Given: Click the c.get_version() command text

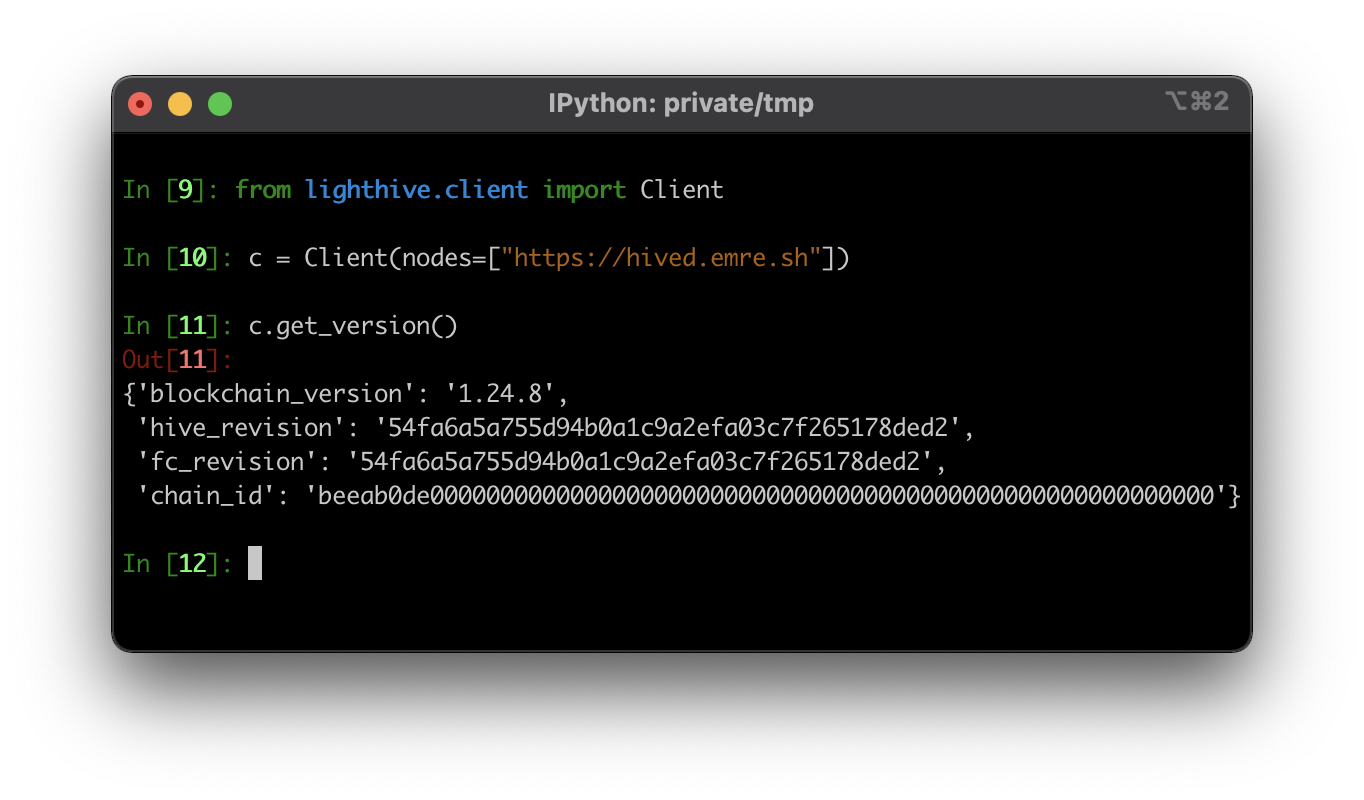Looking at the screenshot, I should tap(353, 326).
